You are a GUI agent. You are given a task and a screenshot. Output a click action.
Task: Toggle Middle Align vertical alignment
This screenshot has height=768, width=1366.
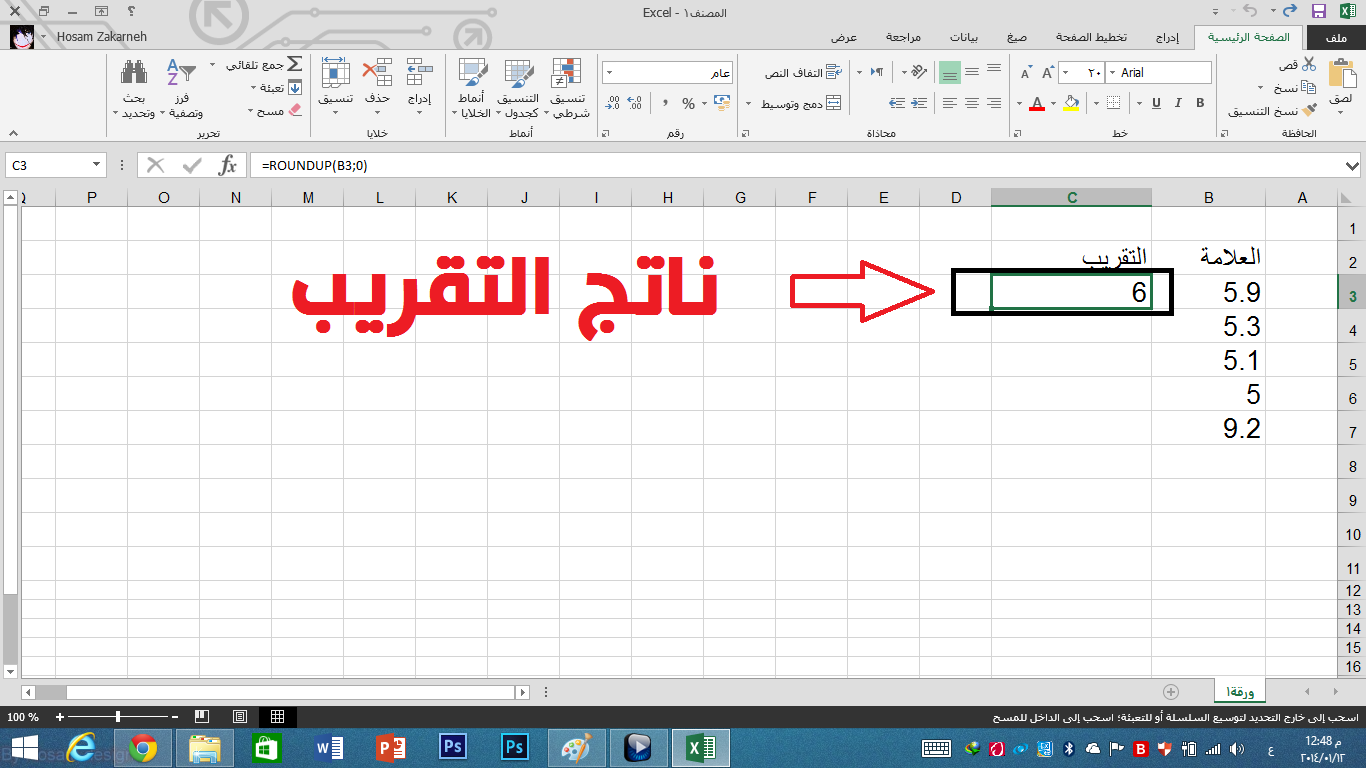972,72
